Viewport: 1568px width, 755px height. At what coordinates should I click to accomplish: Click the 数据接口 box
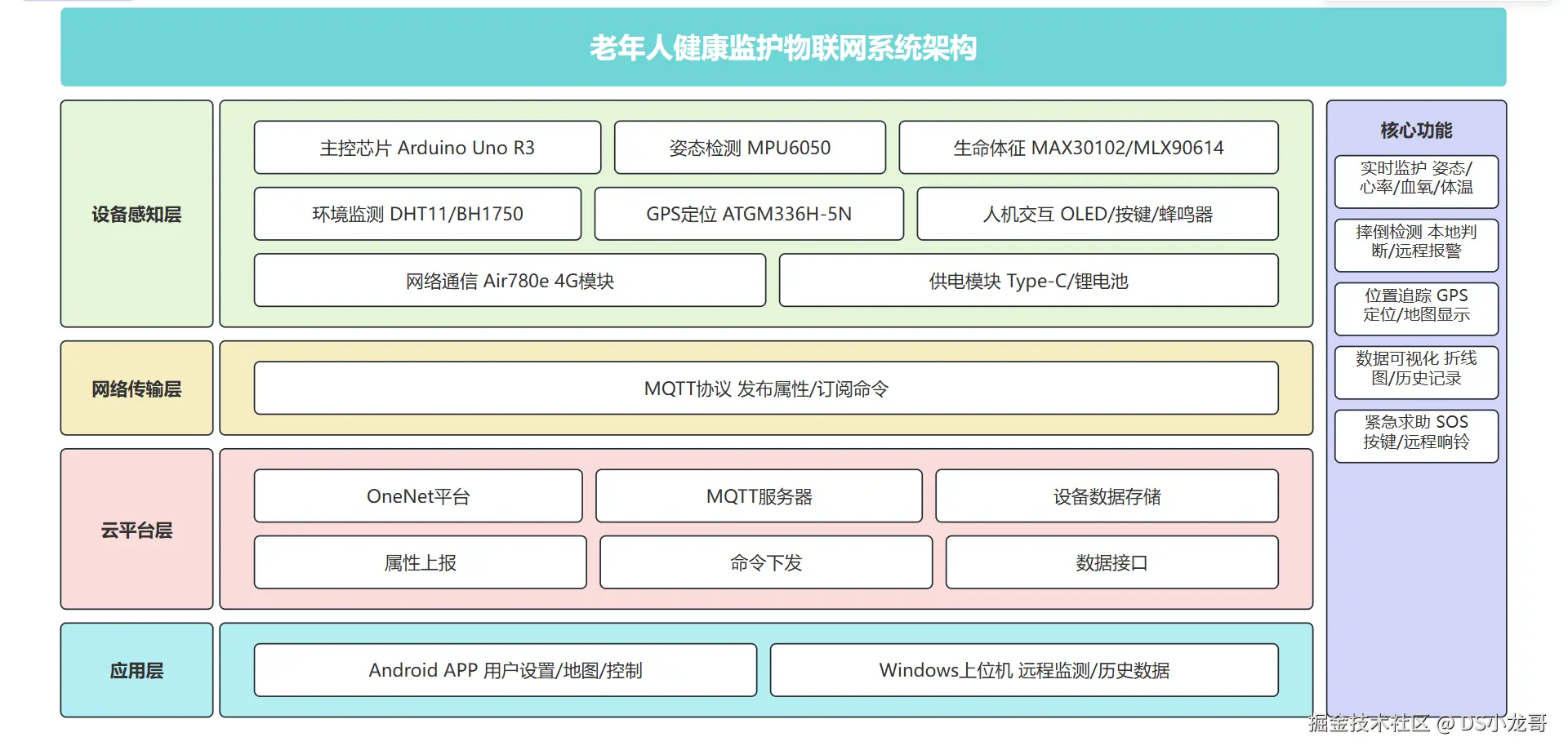click(1112, 562)
